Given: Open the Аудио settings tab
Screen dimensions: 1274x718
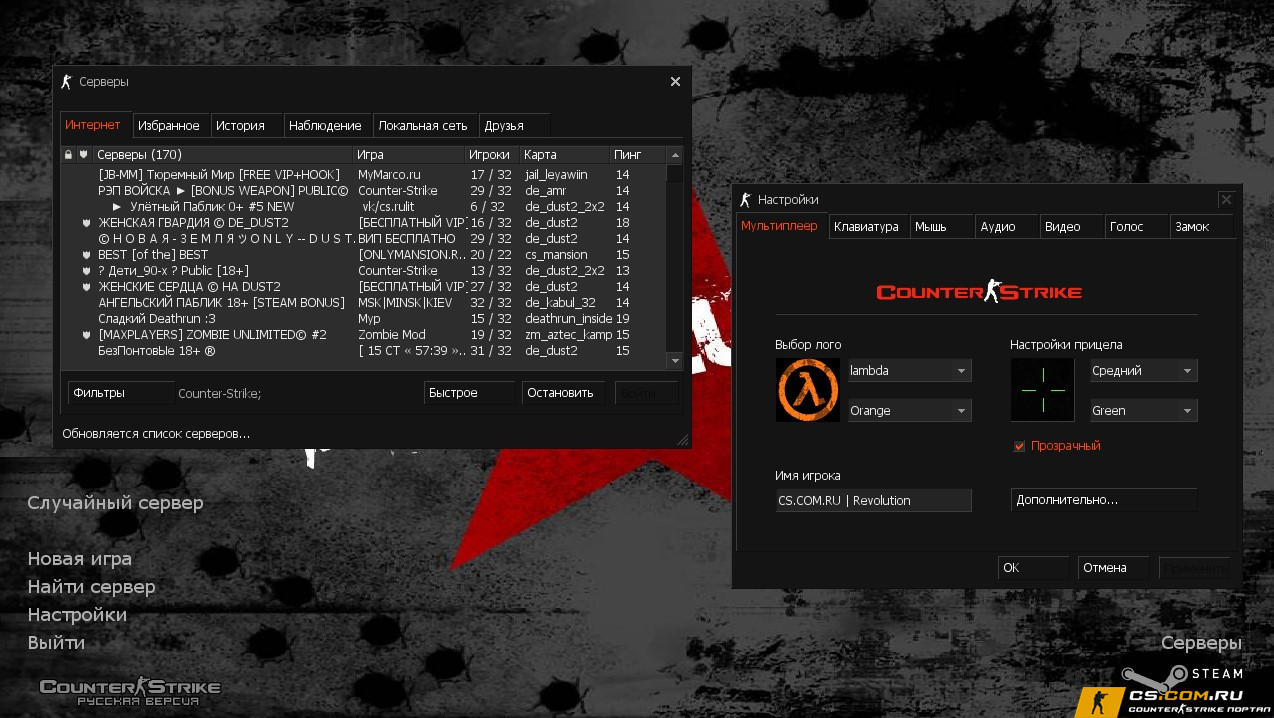Looking at the screenshot, I should click(x=1007, y=227).
